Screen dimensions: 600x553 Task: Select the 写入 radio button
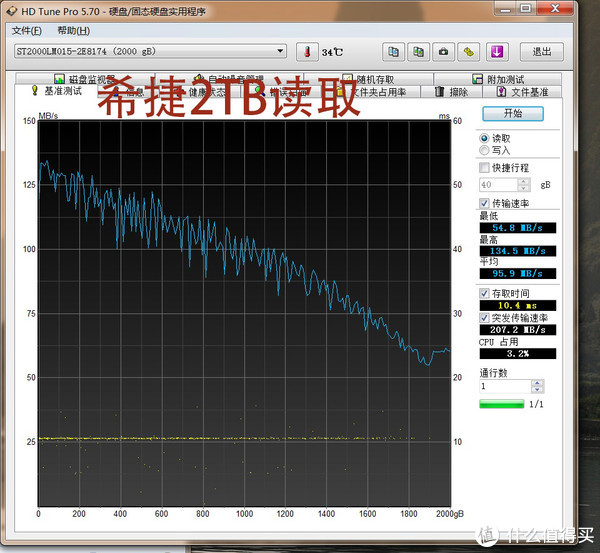(x=484, y=150)
